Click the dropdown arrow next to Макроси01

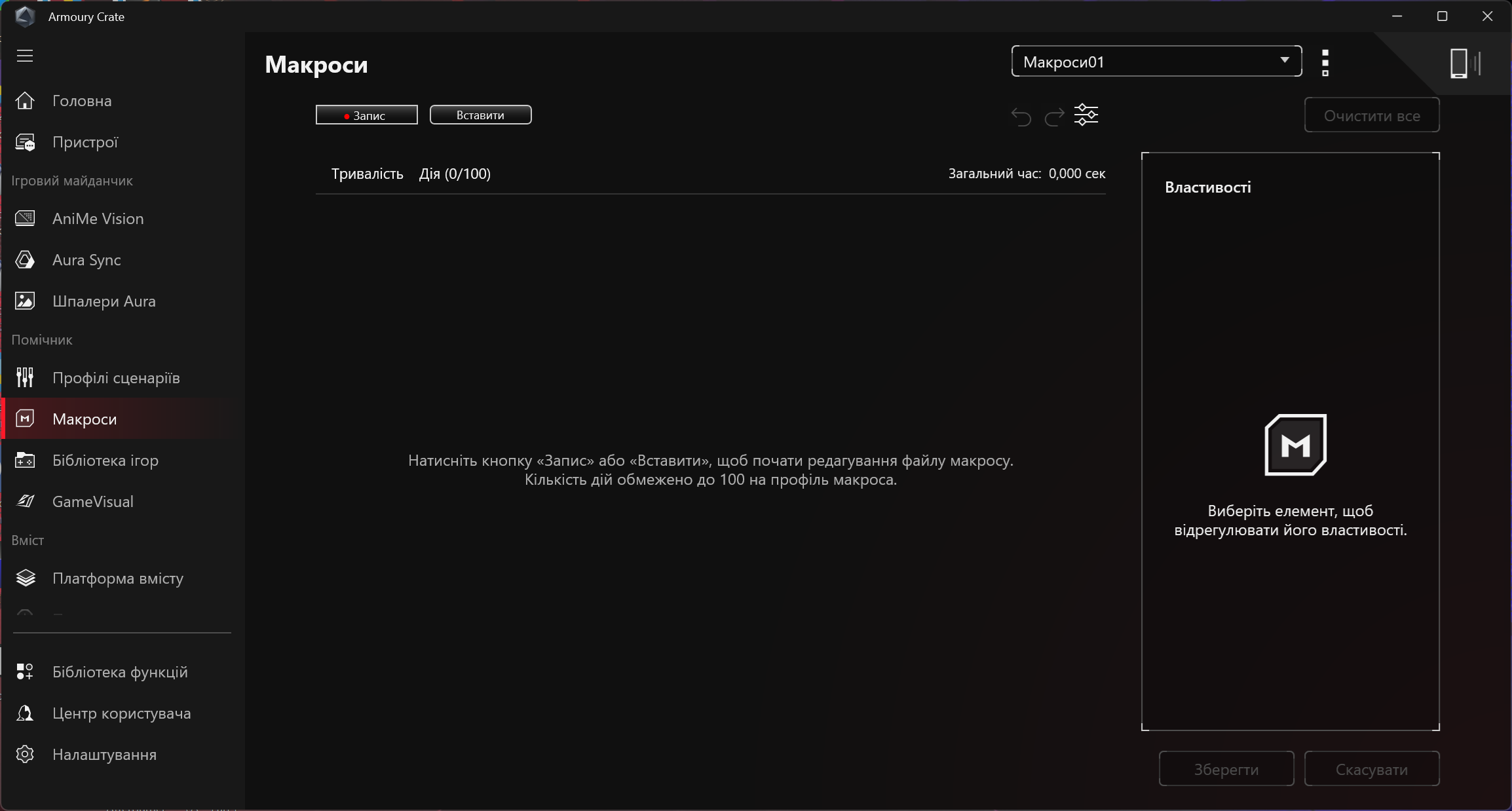coord(1284,60)
